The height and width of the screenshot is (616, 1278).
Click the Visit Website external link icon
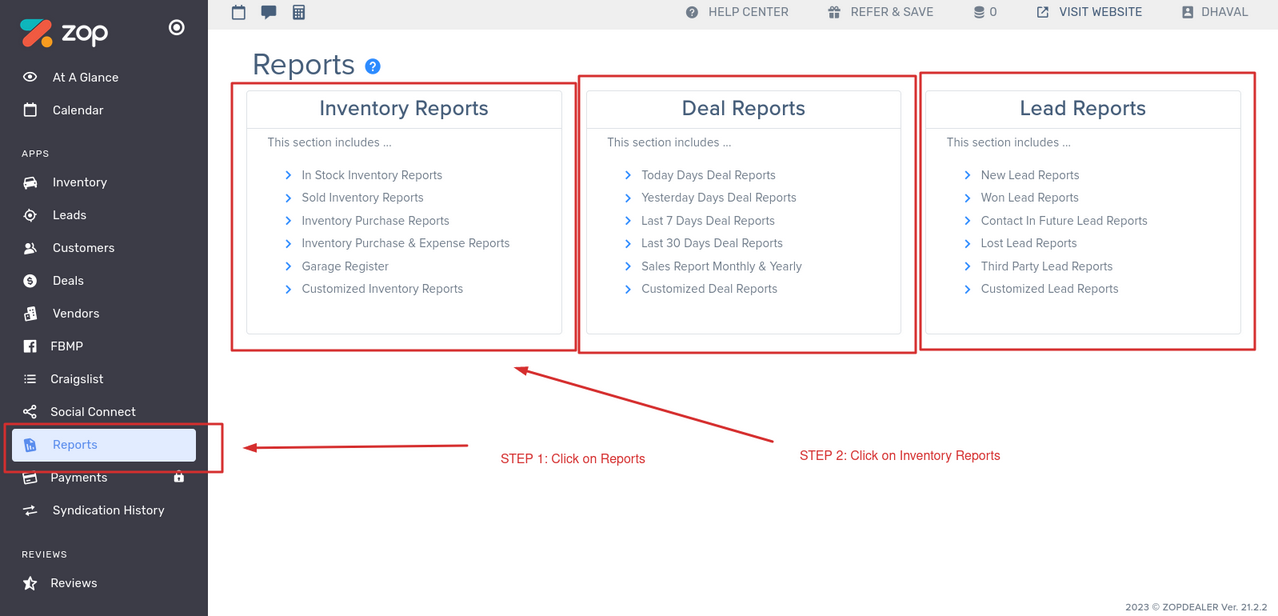1043,12
